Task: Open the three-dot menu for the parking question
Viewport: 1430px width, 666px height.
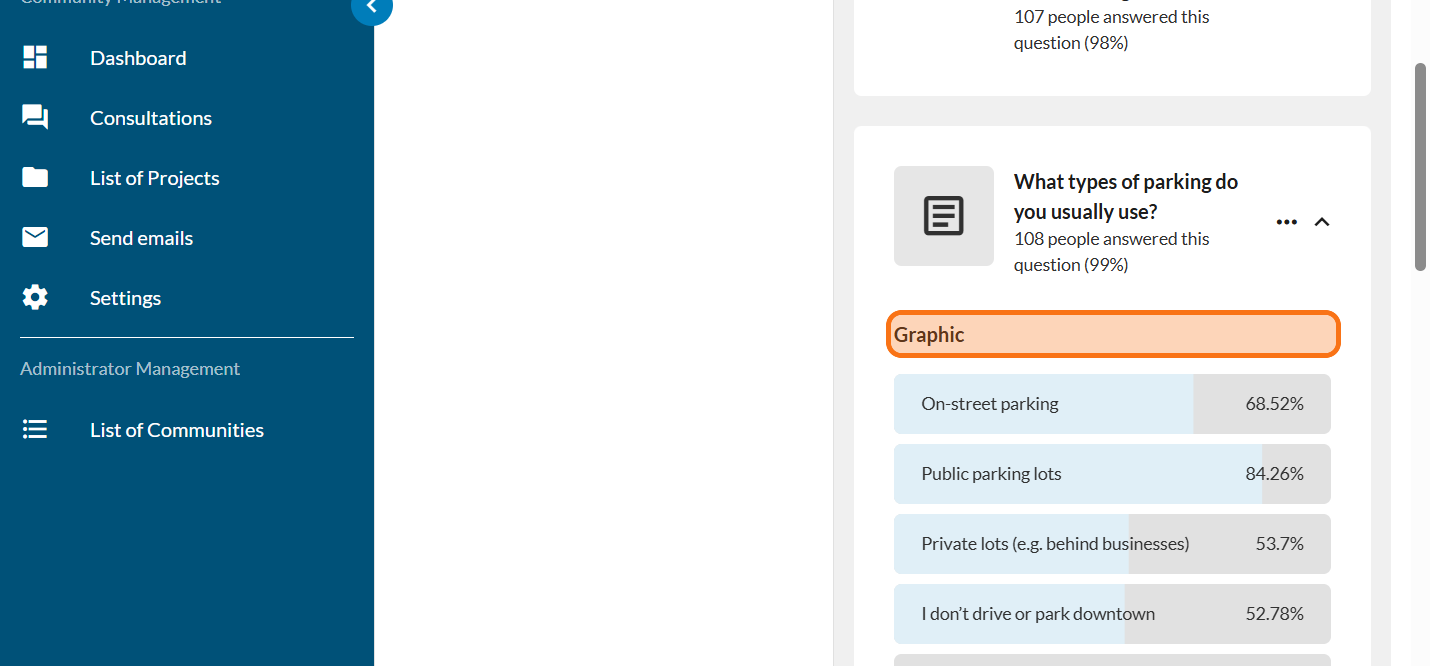Action: 1286,222
